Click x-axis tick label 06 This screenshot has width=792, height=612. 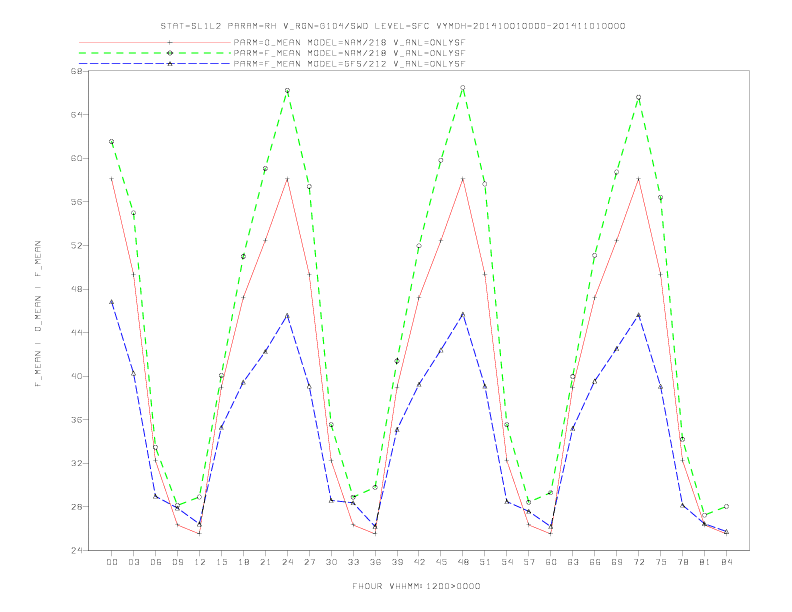point(156,562)
